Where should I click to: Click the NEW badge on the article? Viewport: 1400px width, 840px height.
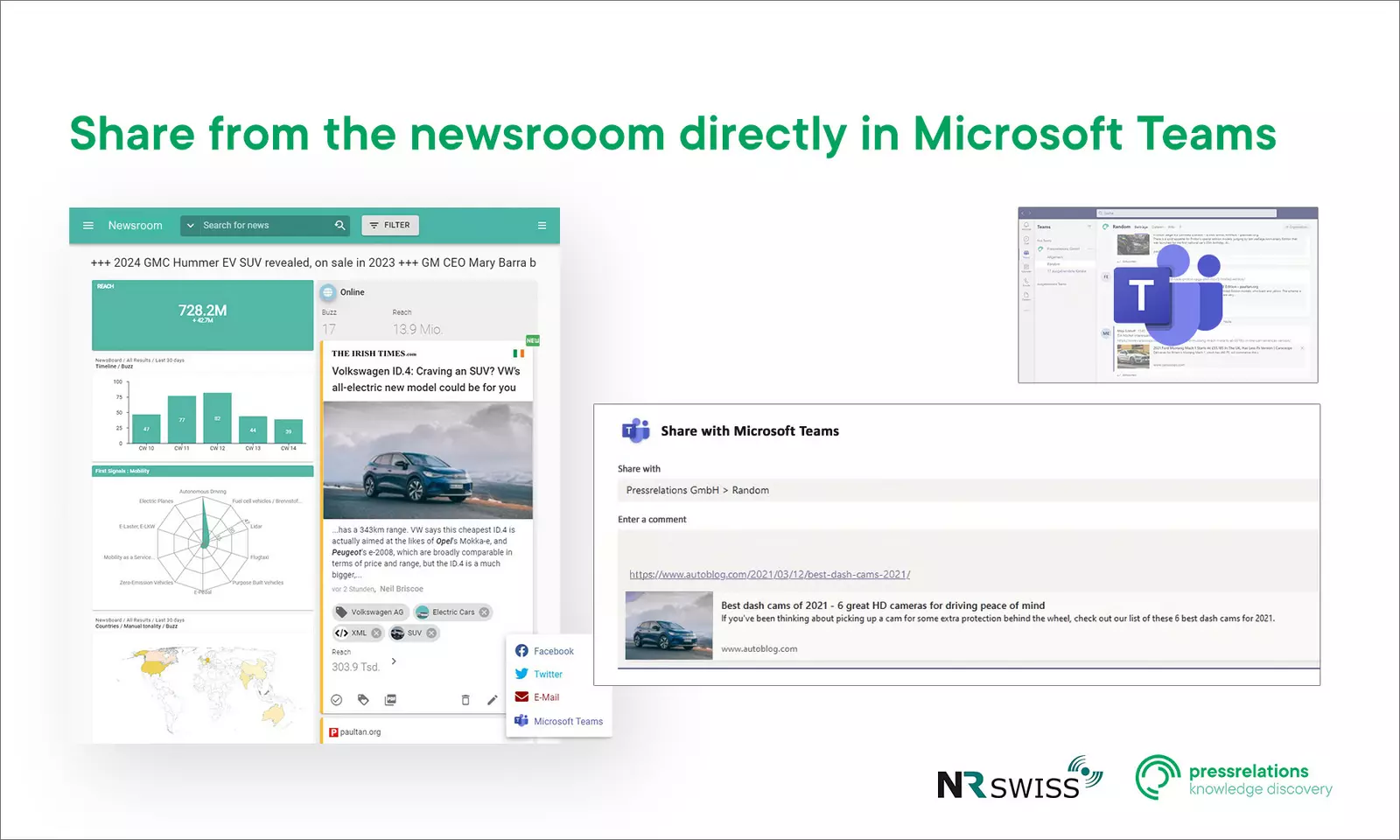532,340
